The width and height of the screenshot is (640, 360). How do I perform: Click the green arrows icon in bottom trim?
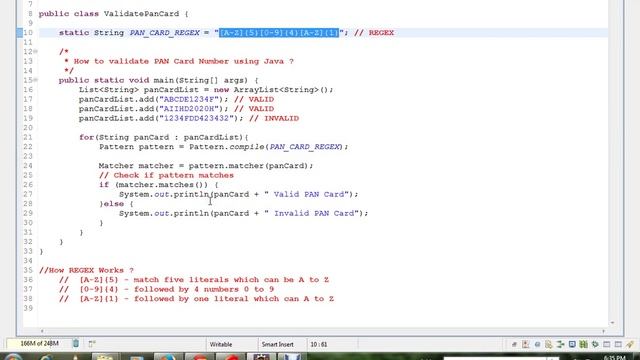(560, 344)
